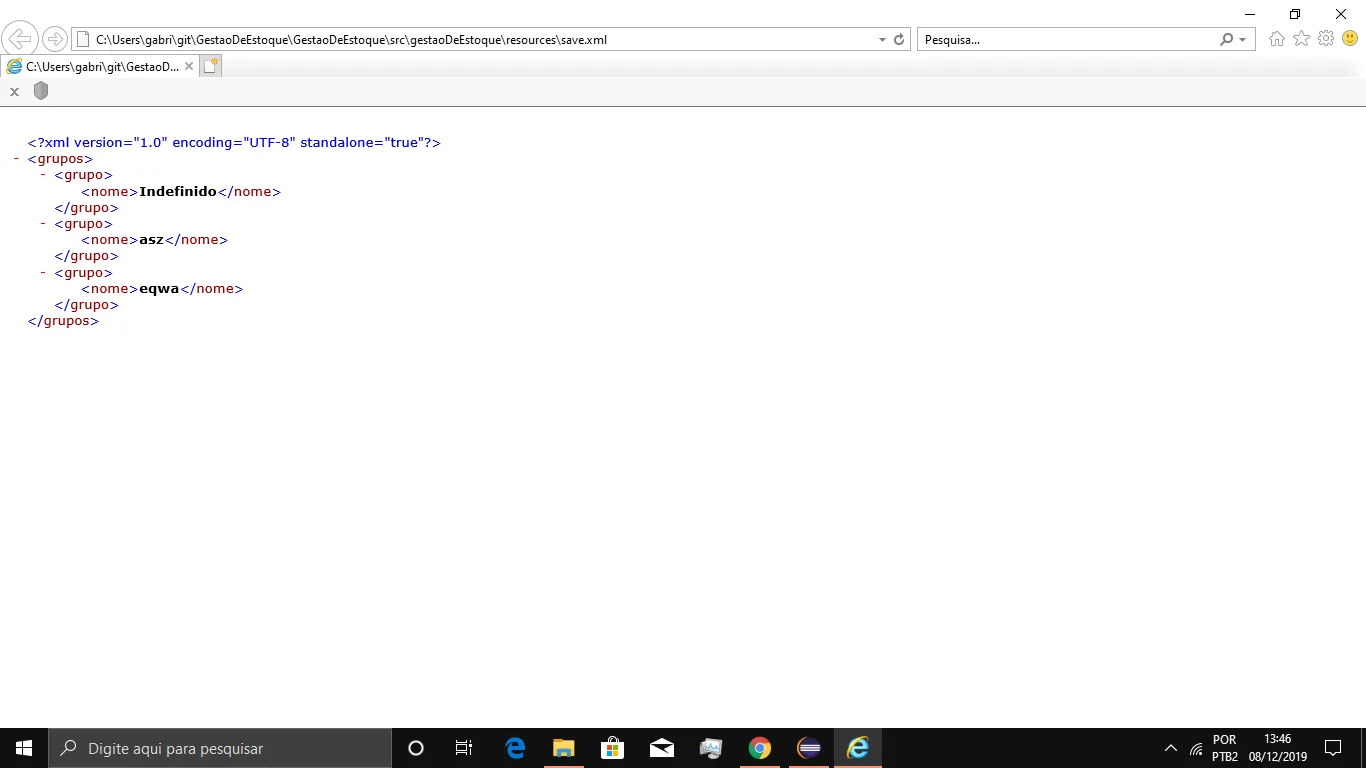Open the Favorites star icon
The image size is (1366, 768).
click(x=1301, y=39)
